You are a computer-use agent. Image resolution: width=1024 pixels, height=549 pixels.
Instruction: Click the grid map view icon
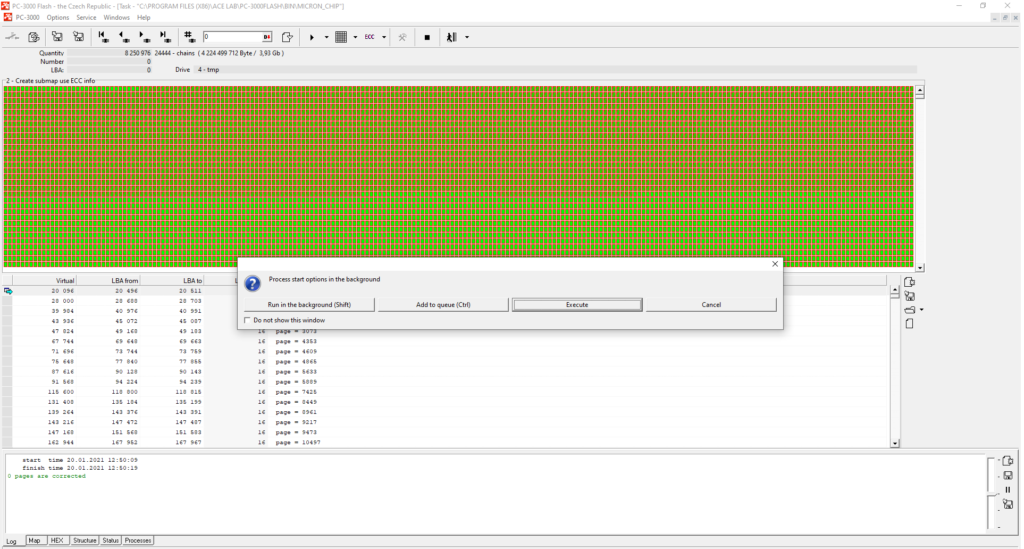click(340, 37)
